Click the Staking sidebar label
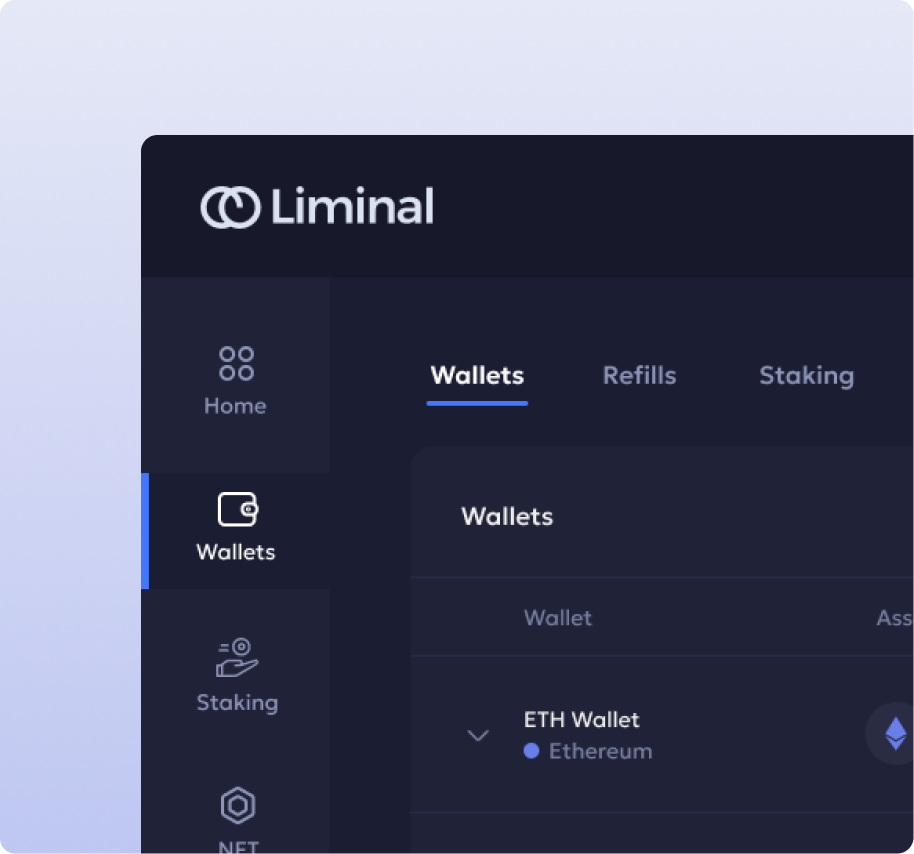 pyautogui.click(x=237, y=703)
